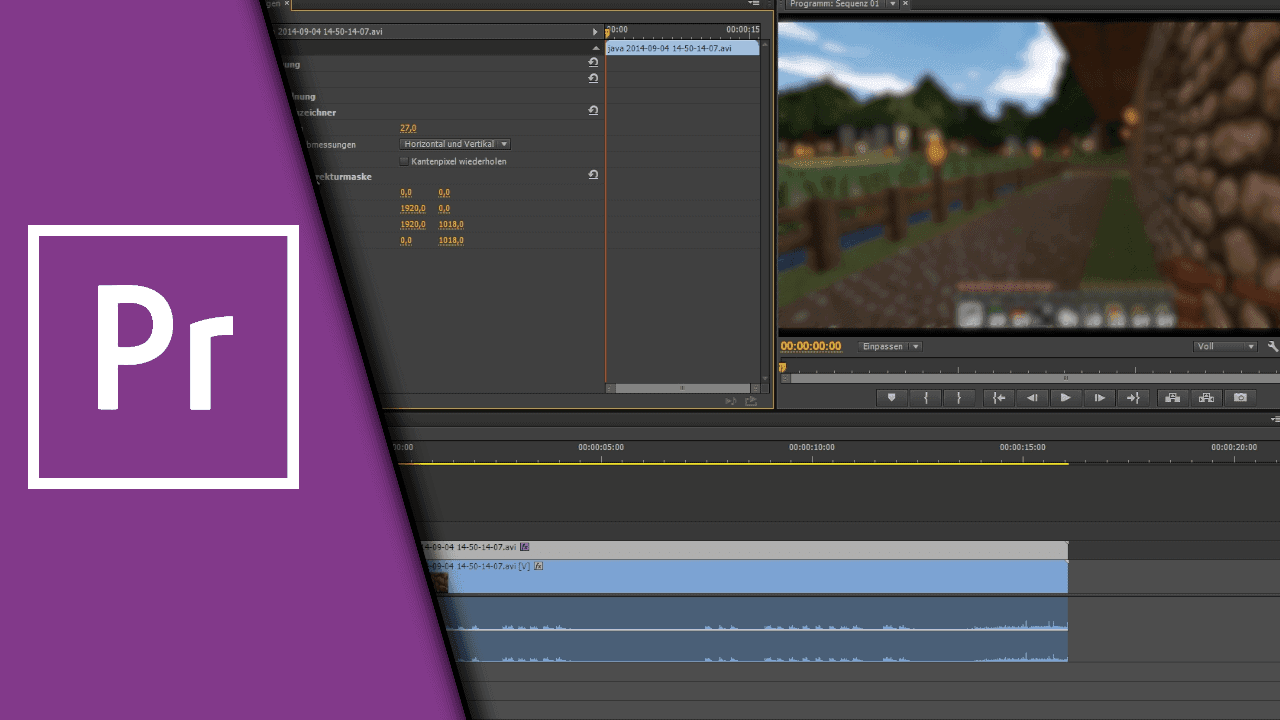Viewport: 1280px width, 720px height.
Task: Click the 00:00:00:00 program timecode
Action: tap(811, 347)
